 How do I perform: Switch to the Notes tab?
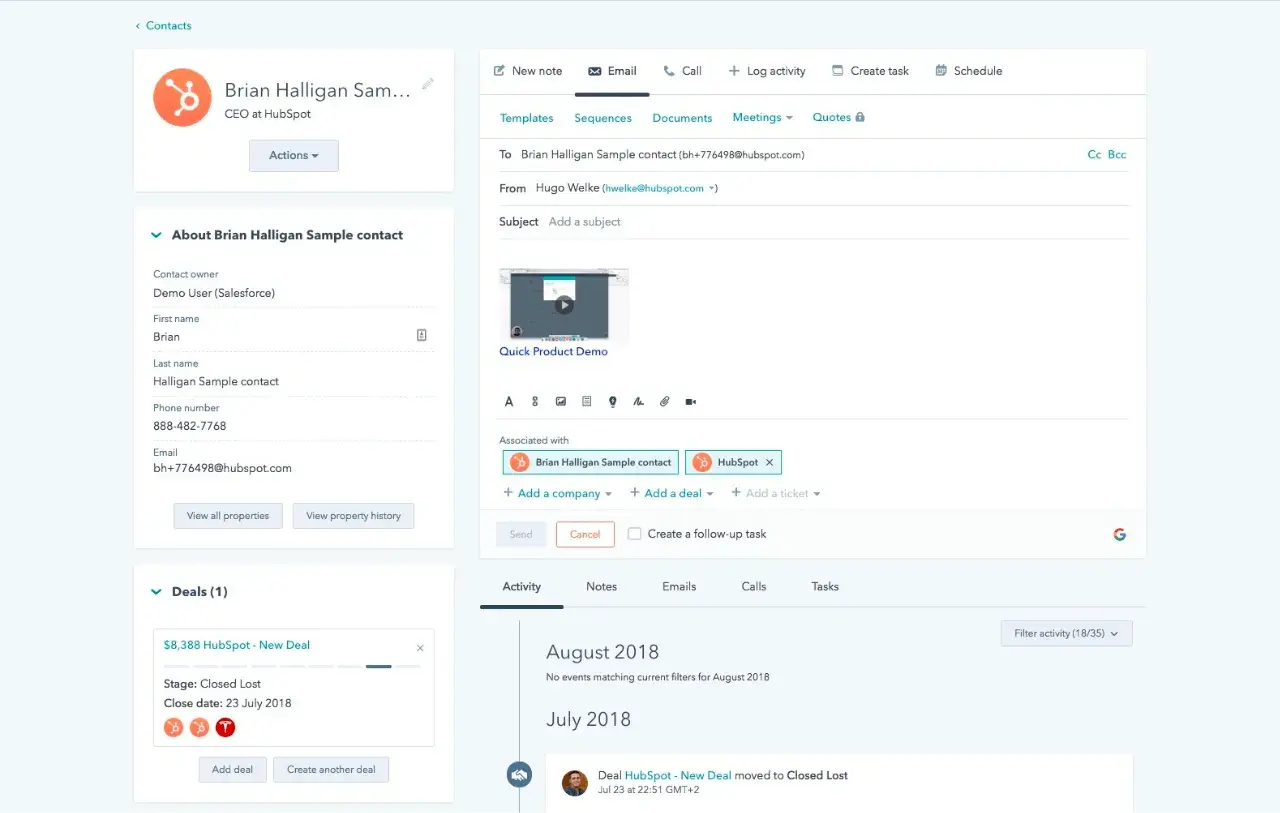[601, 587]
